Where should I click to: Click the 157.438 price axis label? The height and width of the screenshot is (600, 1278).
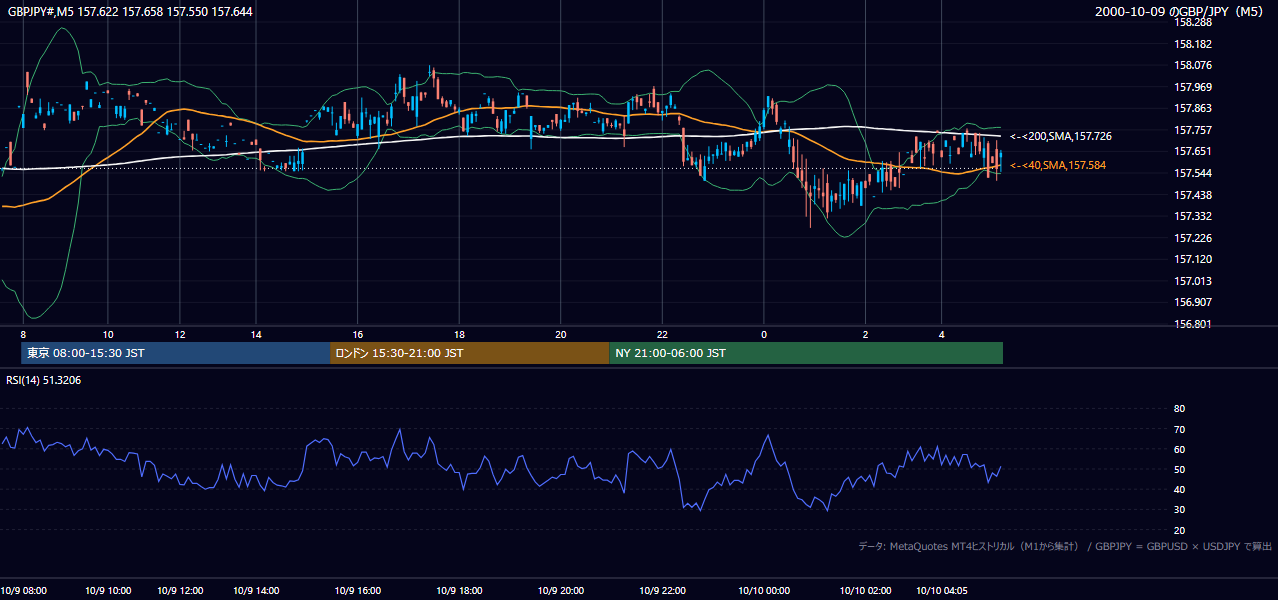click(1193, 195)
